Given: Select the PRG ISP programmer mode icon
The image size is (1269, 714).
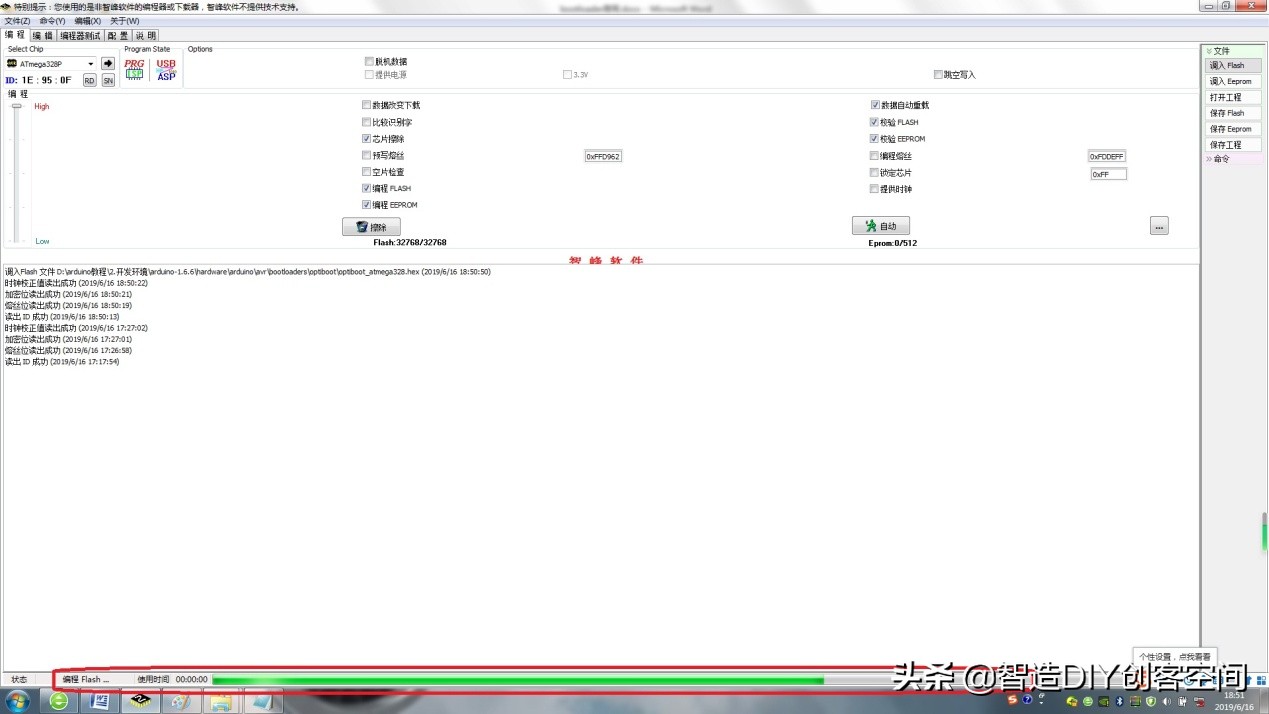Looking at the screenshot, I should [x=133, y=68].
